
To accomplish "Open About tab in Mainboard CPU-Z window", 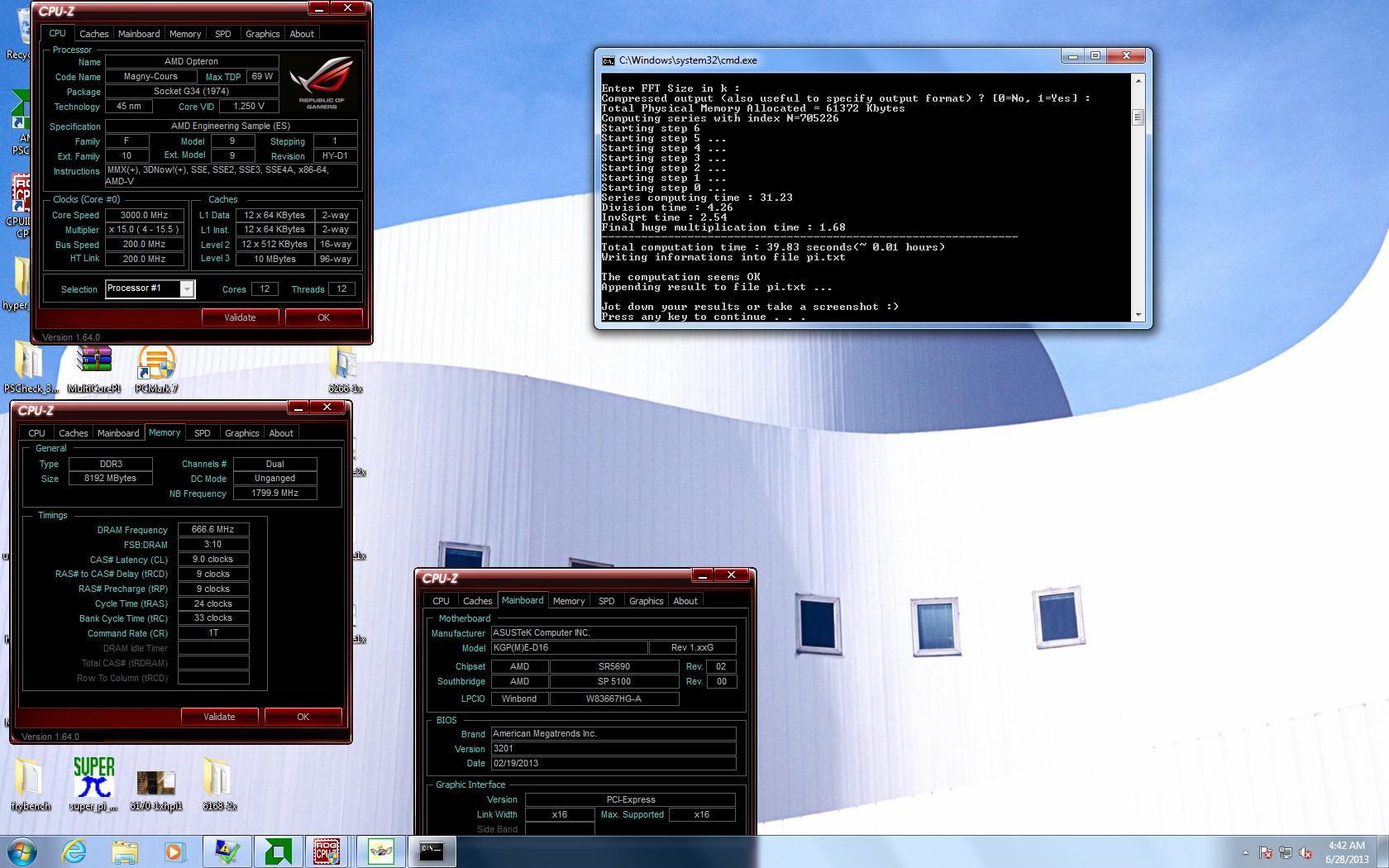I will point(685,601).
